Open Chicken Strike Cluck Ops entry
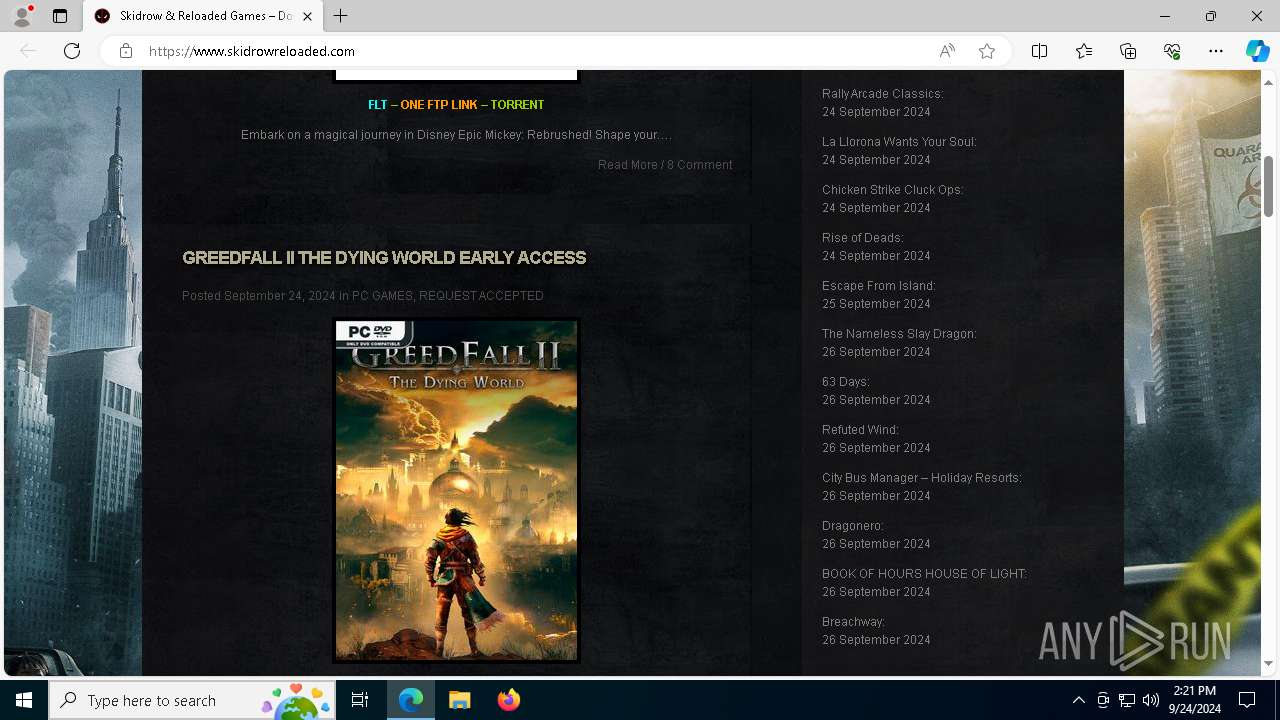1280x720 pixels. pos(892,190)
